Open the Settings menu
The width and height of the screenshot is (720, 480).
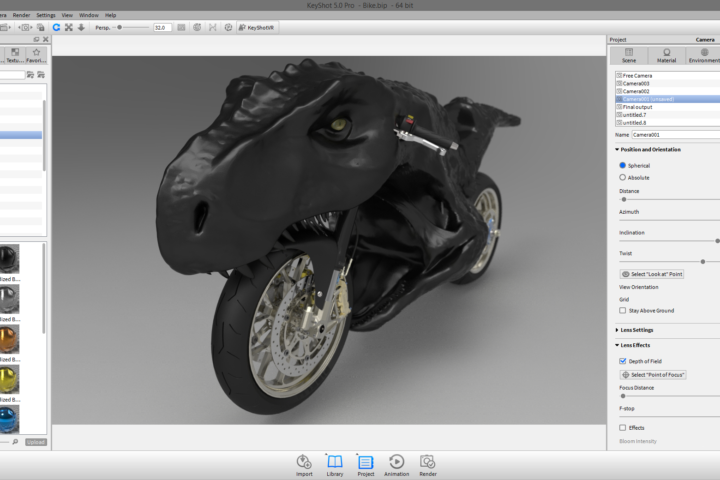click(45, 15)
